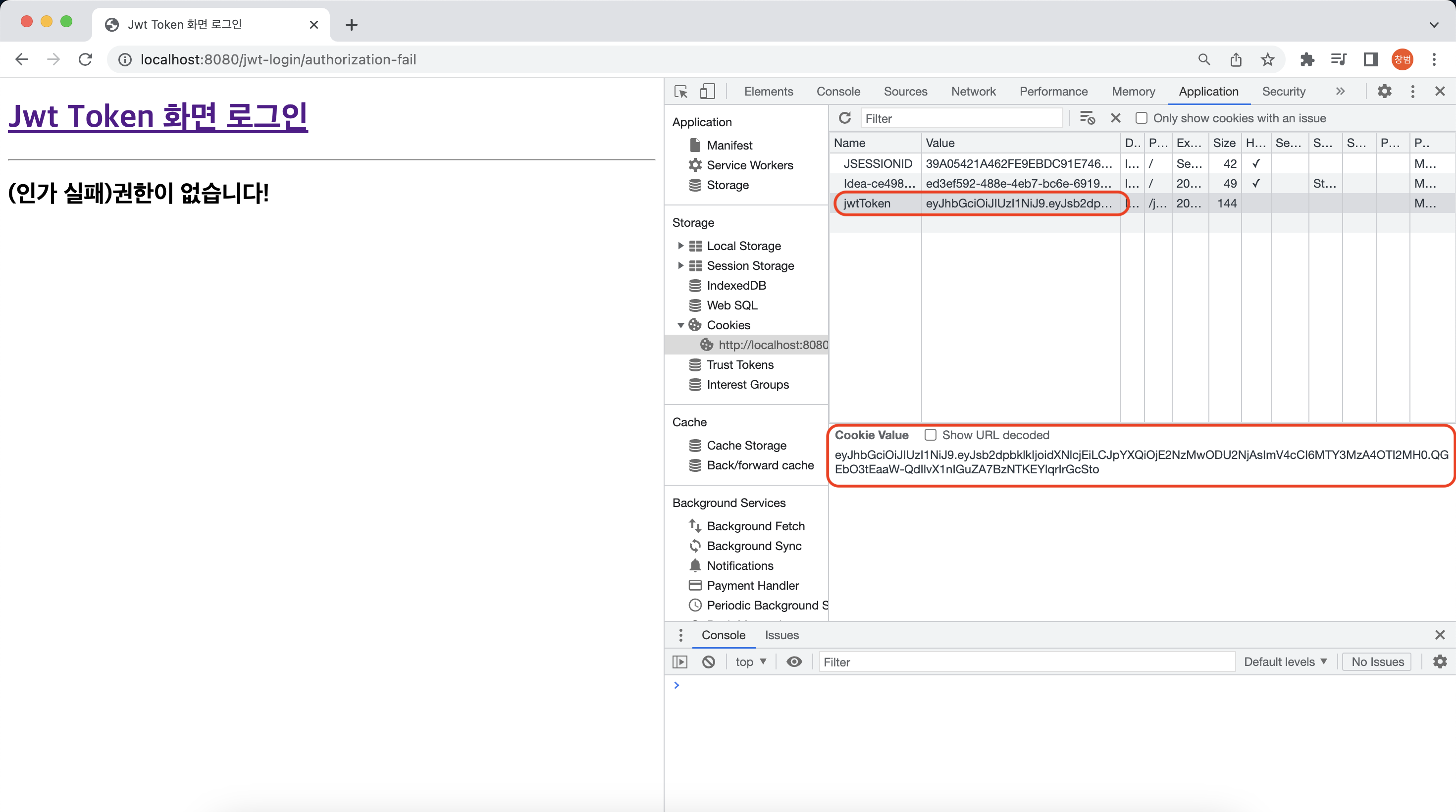1456x812 pixels.
Task: Click the cookie Filter input field
Action: click(961, 118)
